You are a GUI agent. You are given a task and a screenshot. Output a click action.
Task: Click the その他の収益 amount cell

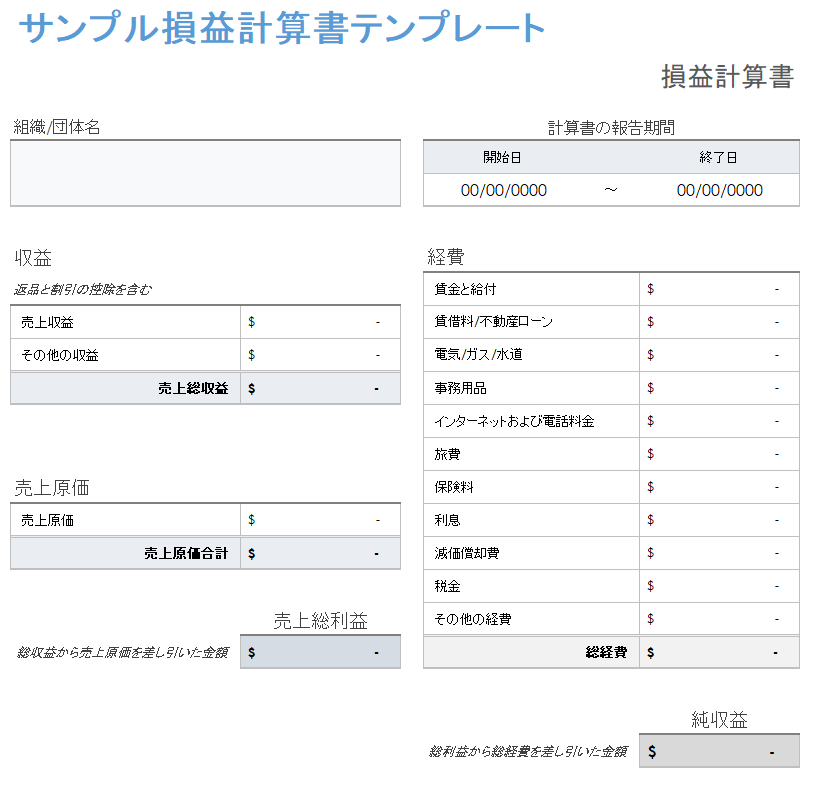pyautogui.click(x=320, y=355)
